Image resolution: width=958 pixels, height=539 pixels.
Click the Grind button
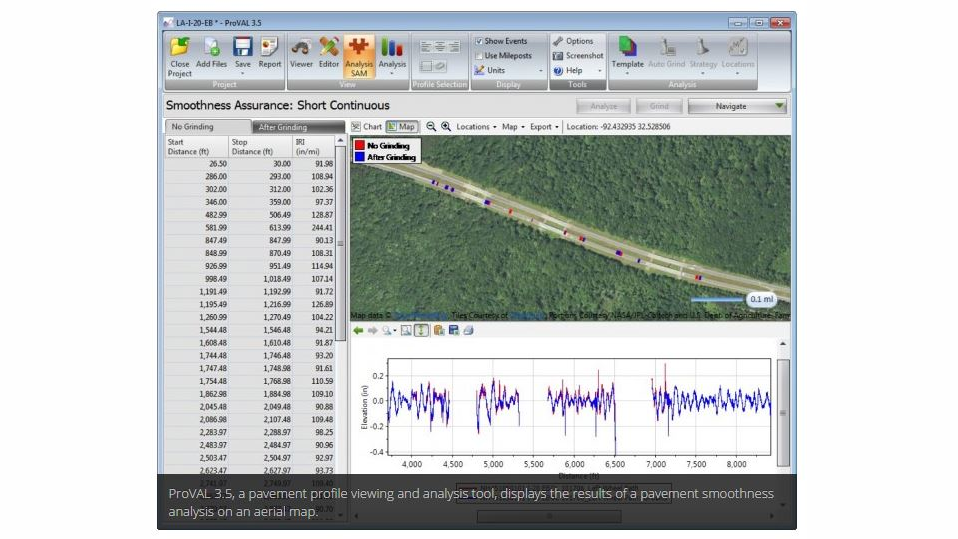pyautogui.click(x=659, y=106)
